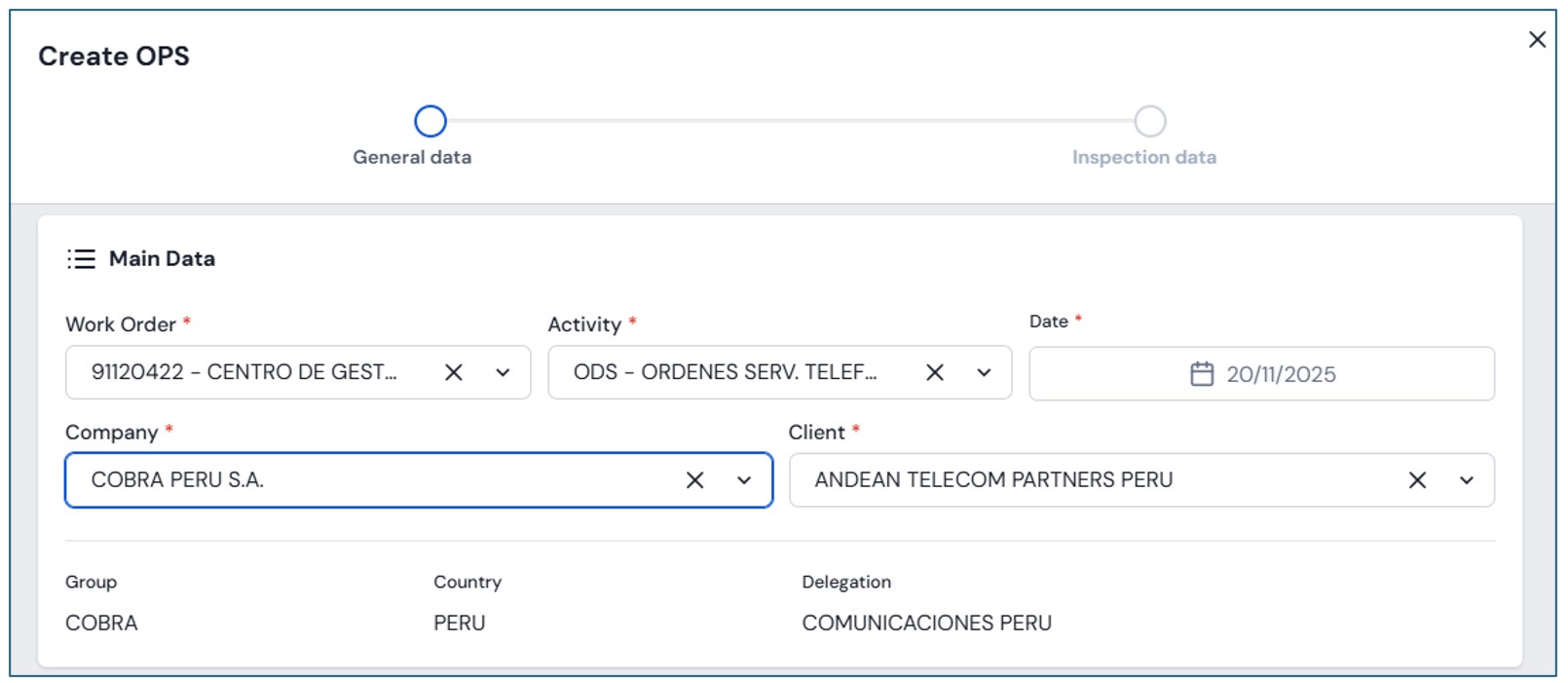1568x683 pixels.
Task: Expand the Company dropdown list
Action: (744, 480)
